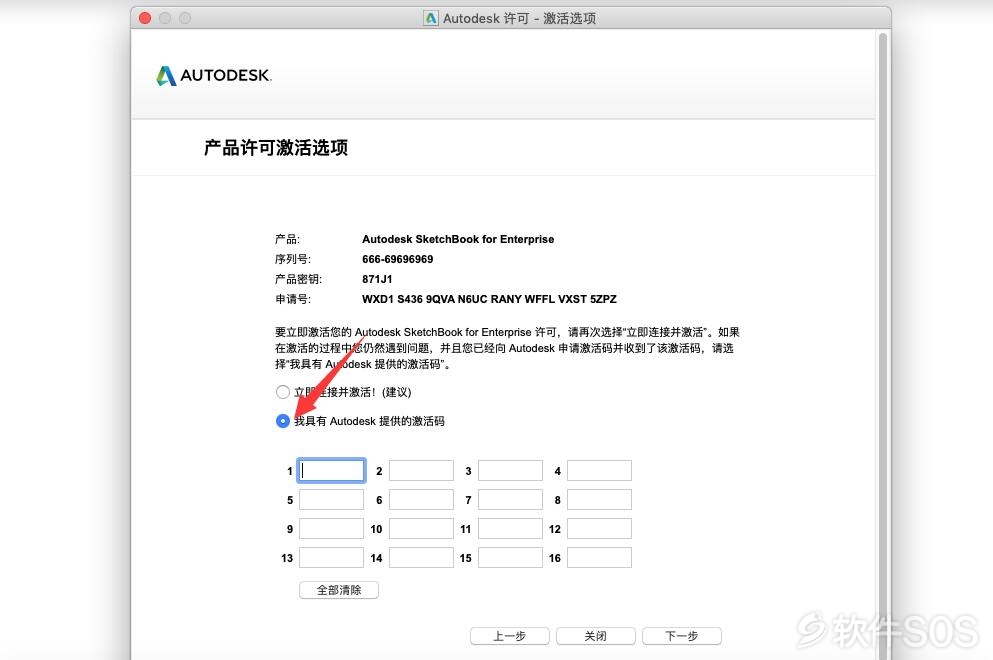
Task: Click activation code field 14
Action: pos(421,558)
